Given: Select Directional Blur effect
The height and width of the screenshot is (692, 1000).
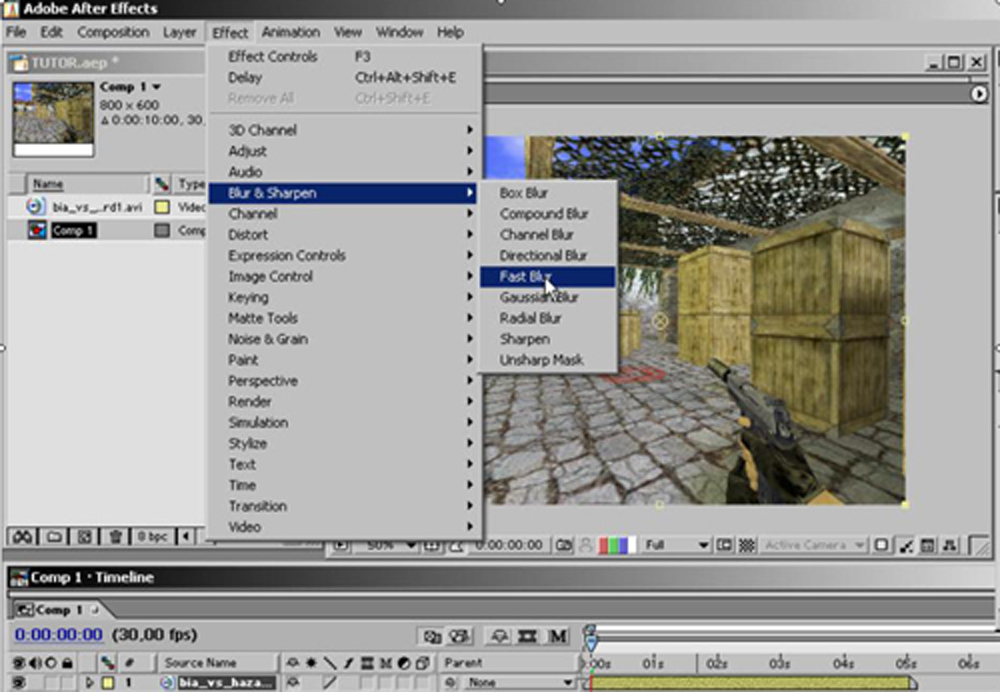Looking at the screenshot, I should [x=548, y=256].
